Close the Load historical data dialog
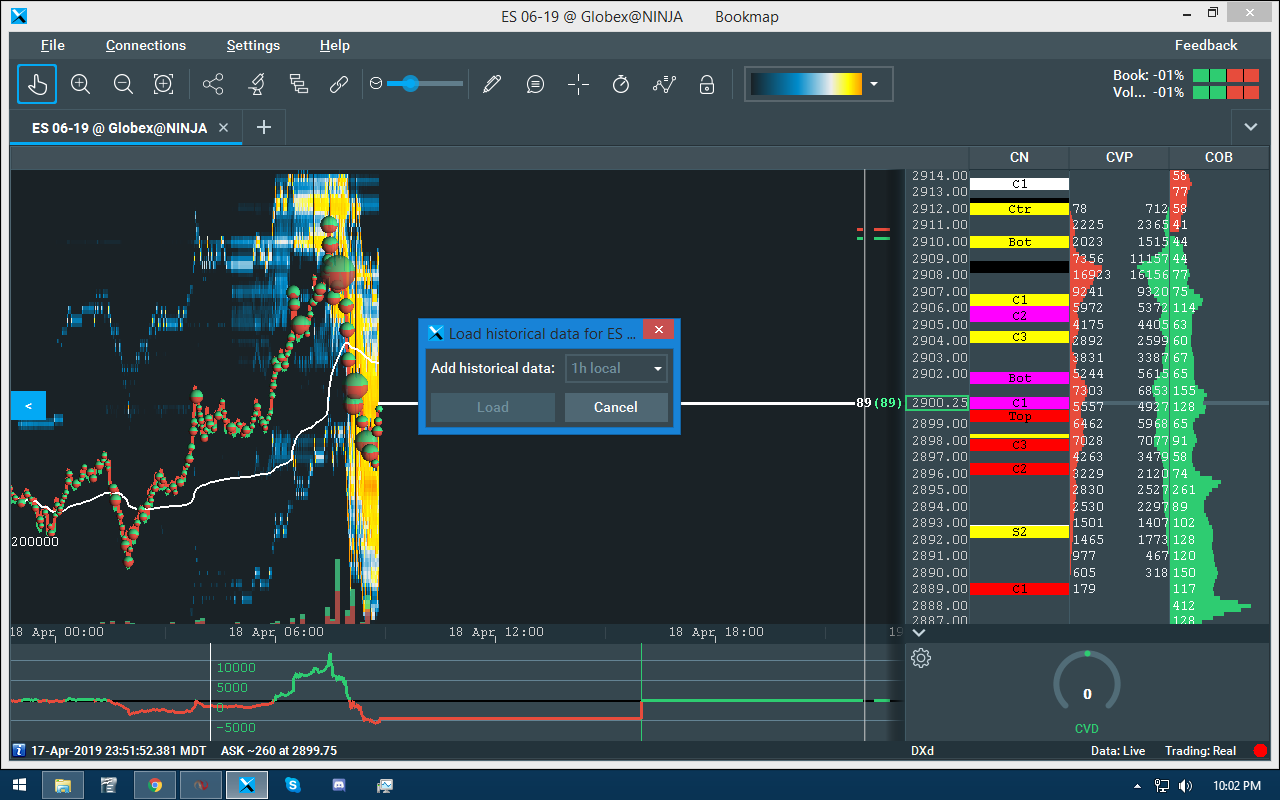This screenshot has width=1280, height=800. [658, 332]
